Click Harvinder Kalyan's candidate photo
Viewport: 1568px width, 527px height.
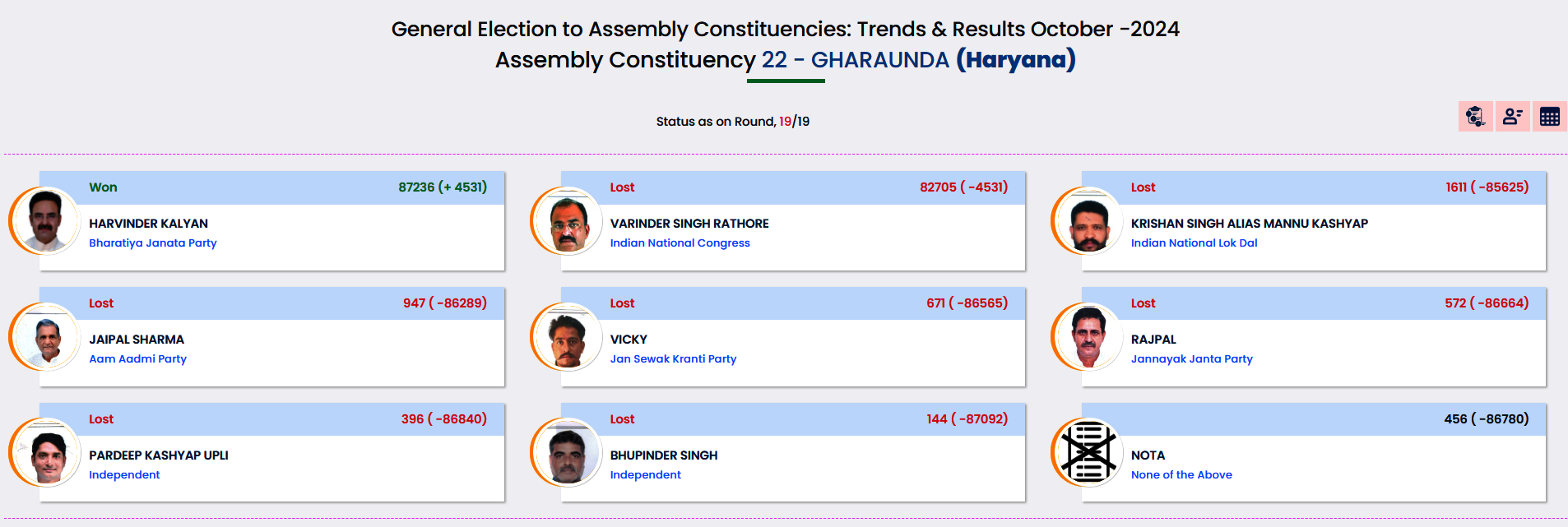point(46,220)
